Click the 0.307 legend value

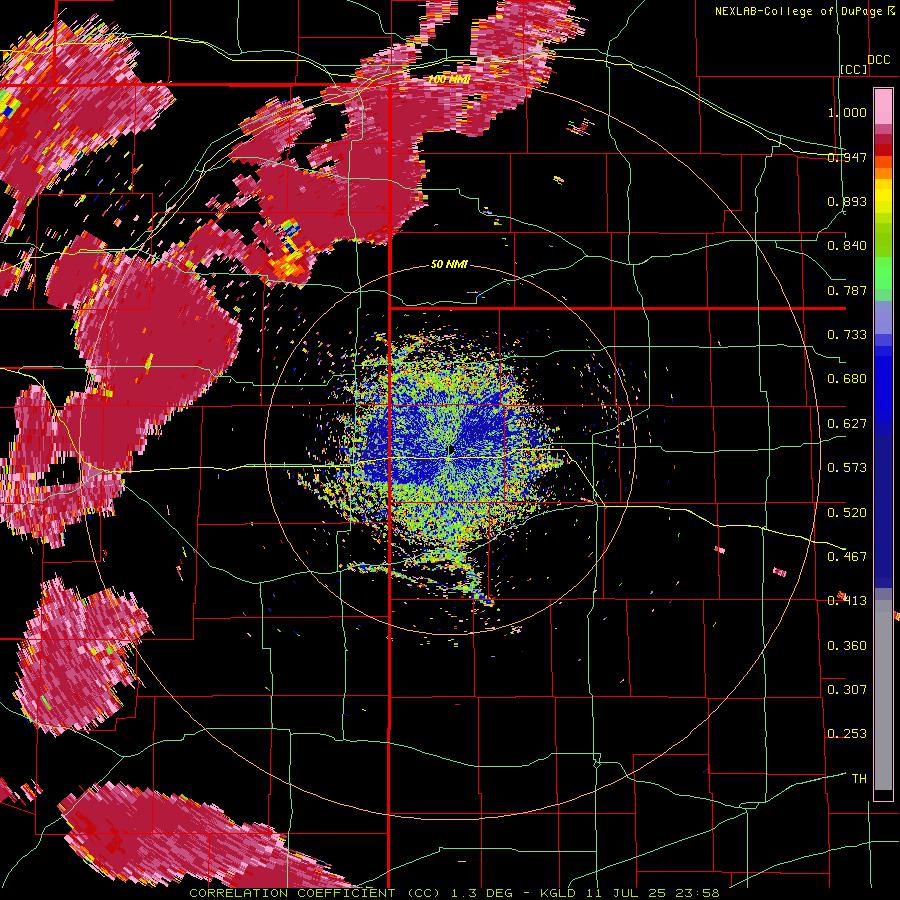click(x=847, y=690)
